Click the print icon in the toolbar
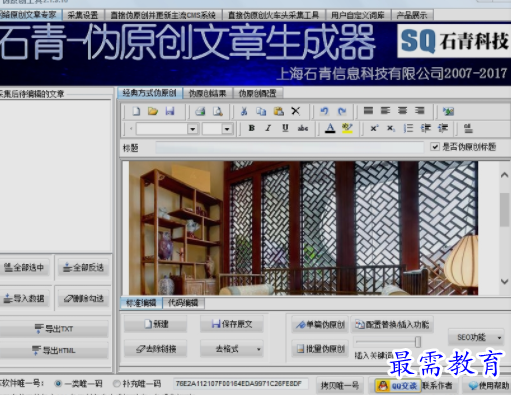The image size is (511, 395). (200, 111)
